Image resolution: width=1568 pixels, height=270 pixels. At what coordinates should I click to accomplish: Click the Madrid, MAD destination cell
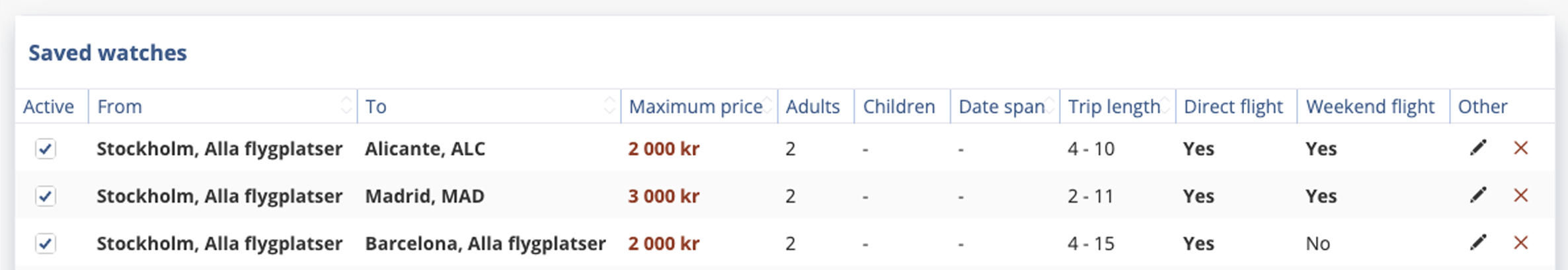424,196
